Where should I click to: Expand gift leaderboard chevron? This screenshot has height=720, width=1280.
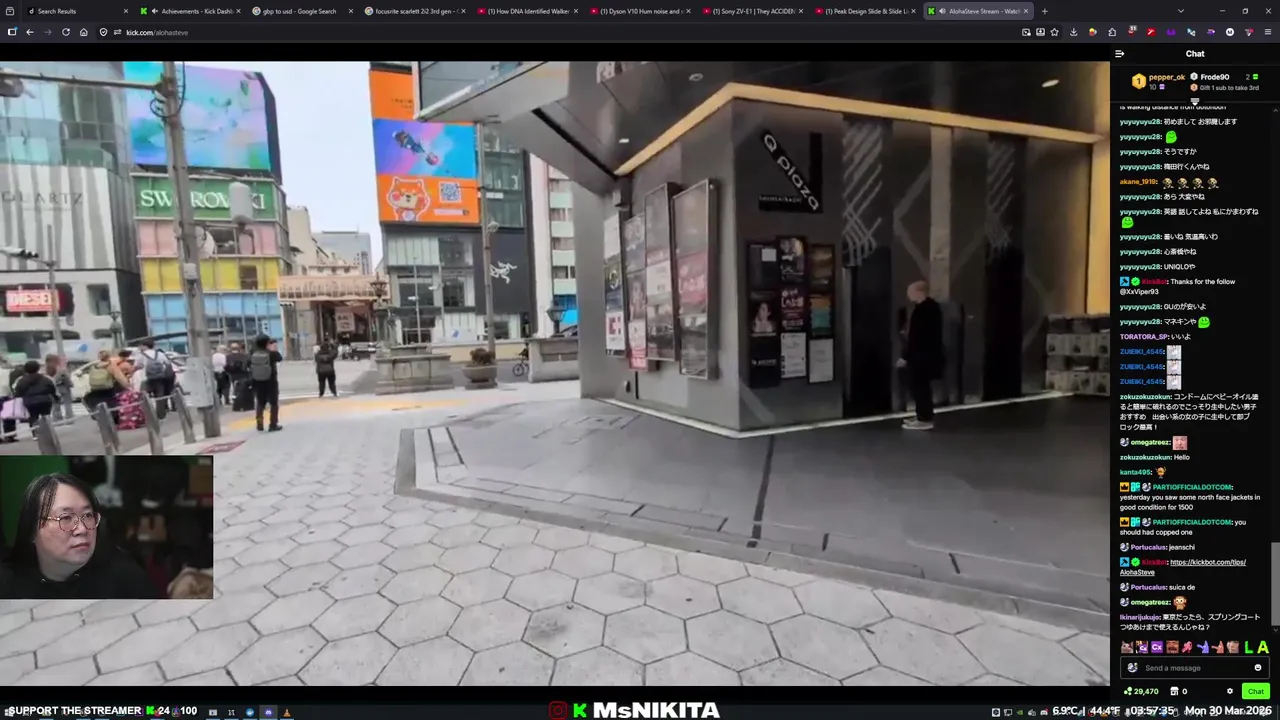coord(1194,100)
